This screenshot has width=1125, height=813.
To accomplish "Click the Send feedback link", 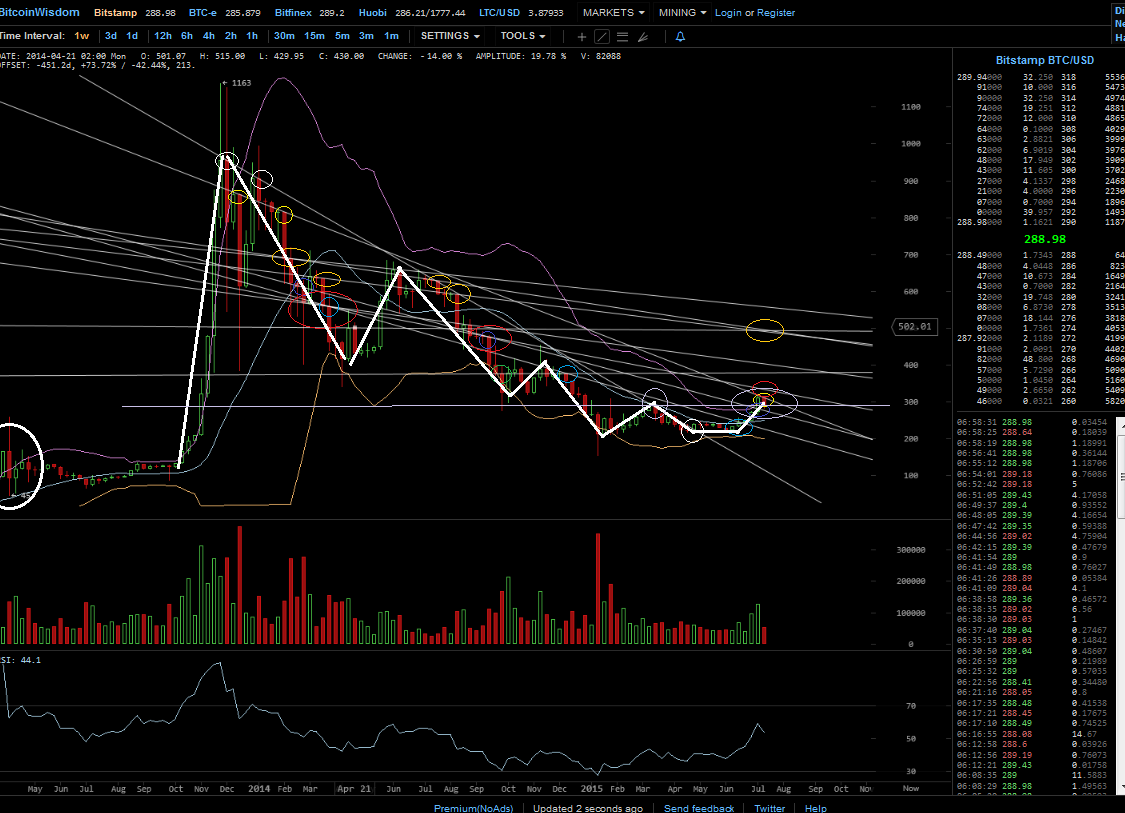I will tap(699, 808).
